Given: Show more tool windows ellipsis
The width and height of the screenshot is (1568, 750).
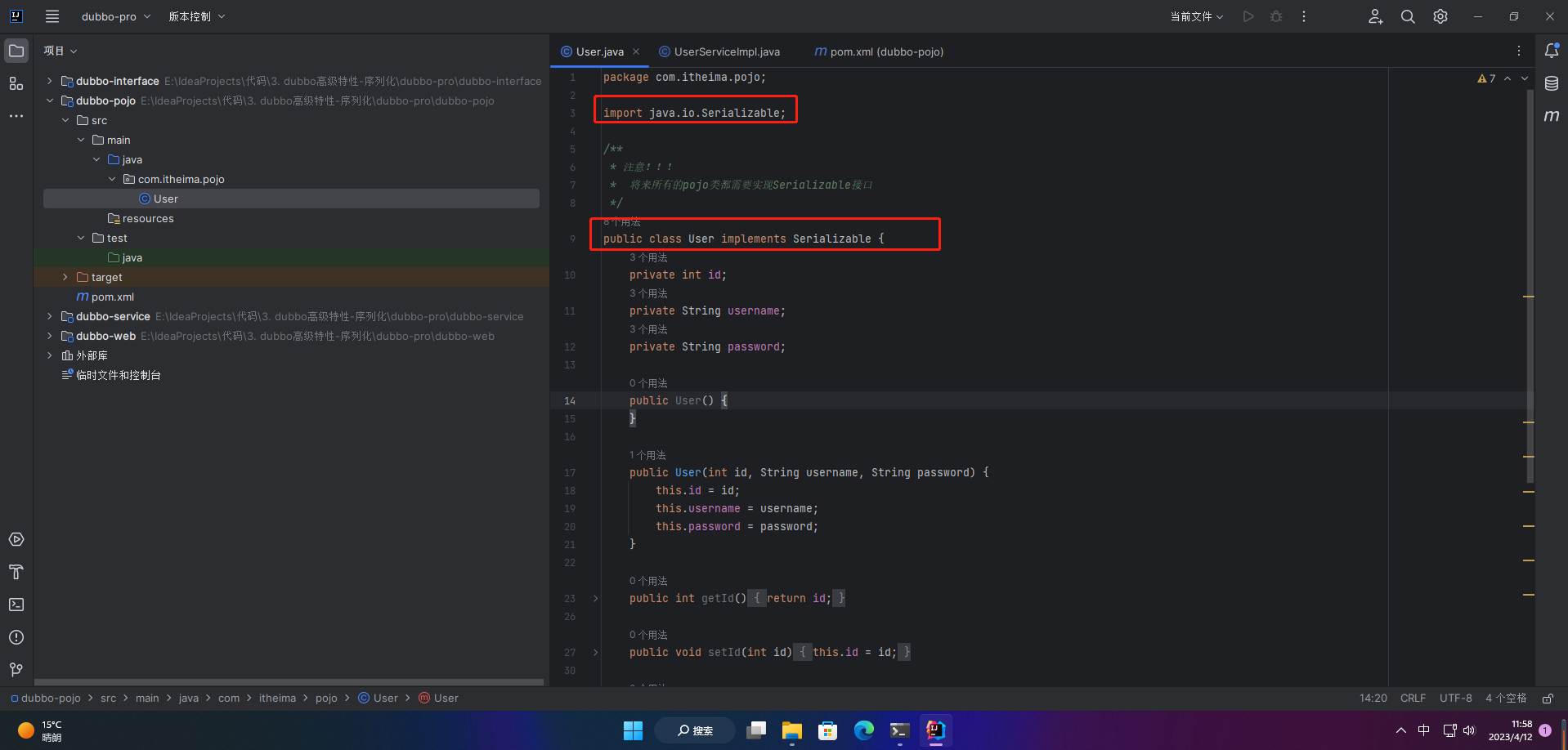Looking at the screenshot, I should 16,116.
